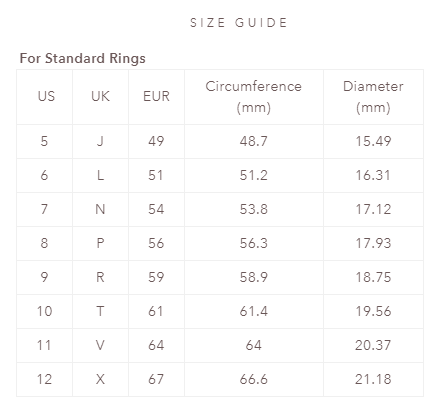The width and height of the screenshot is (443, 414).
Task: Select EUR size 54 cell
Action: pyautogui.click(x=156, y=210)
